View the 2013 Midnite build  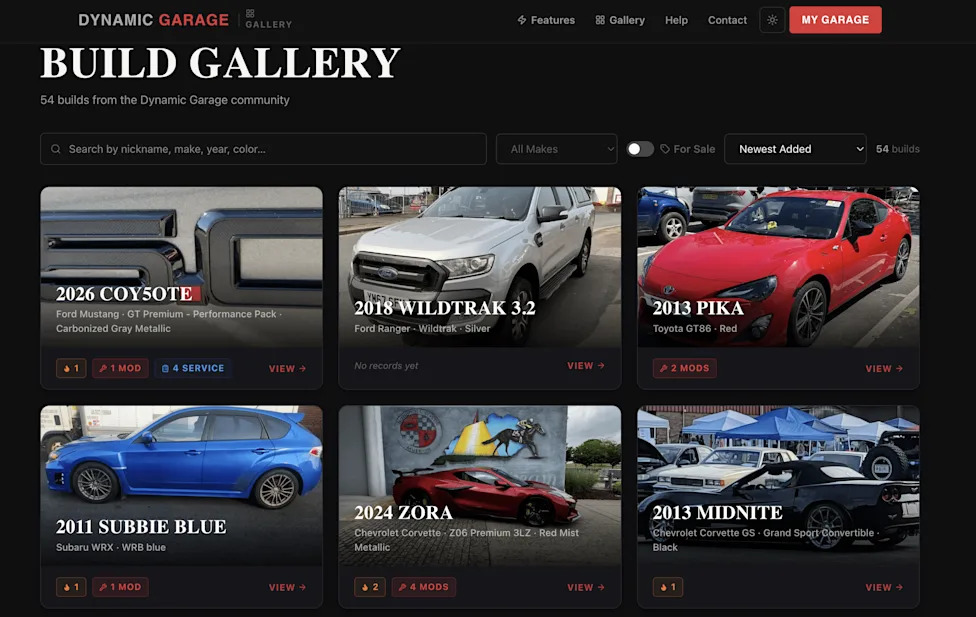coord(884,587)
